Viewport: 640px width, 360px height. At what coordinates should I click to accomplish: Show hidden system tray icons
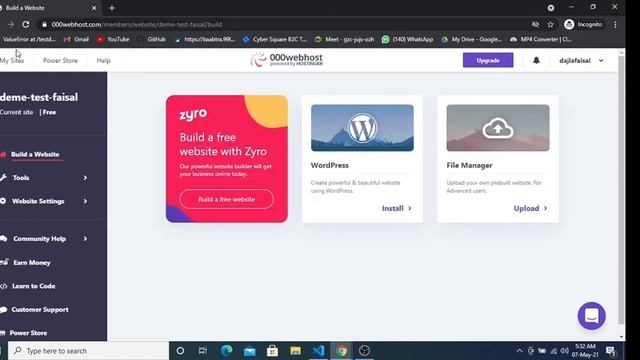point(519,351)
